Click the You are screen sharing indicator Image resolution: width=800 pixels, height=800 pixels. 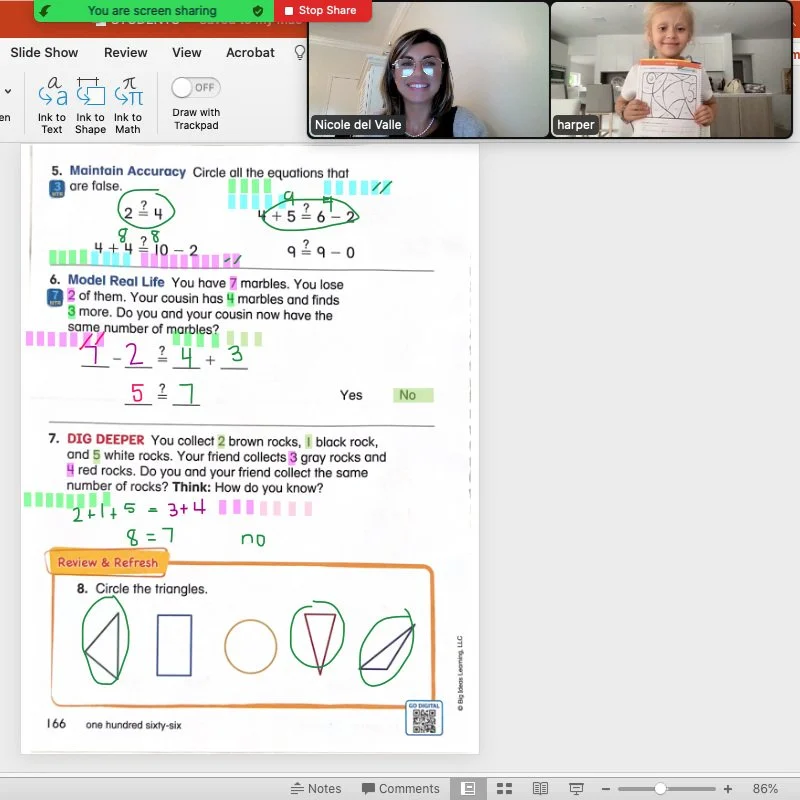coord(152,10)
